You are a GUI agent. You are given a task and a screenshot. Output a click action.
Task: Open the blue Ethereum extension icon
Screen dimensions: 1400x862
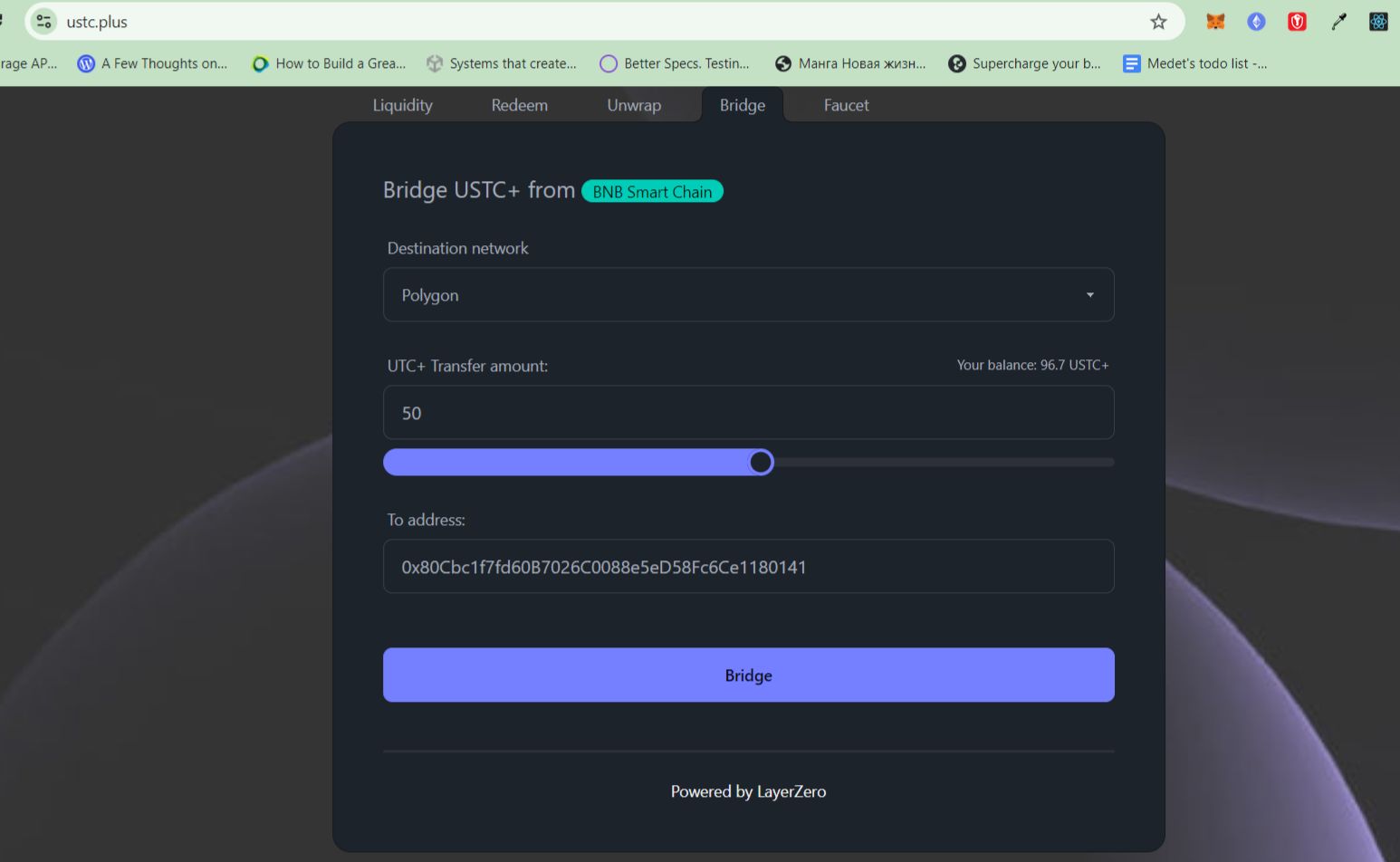pos(1256,22)
